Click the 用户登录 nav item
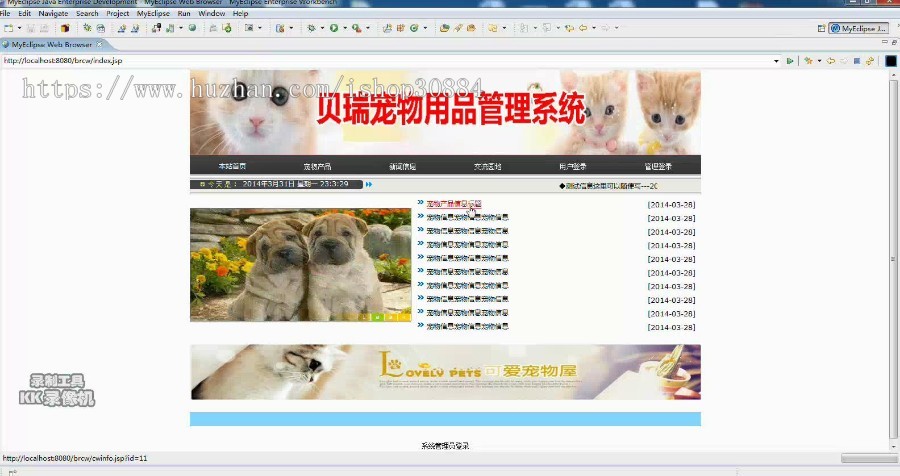 point(573,167)
